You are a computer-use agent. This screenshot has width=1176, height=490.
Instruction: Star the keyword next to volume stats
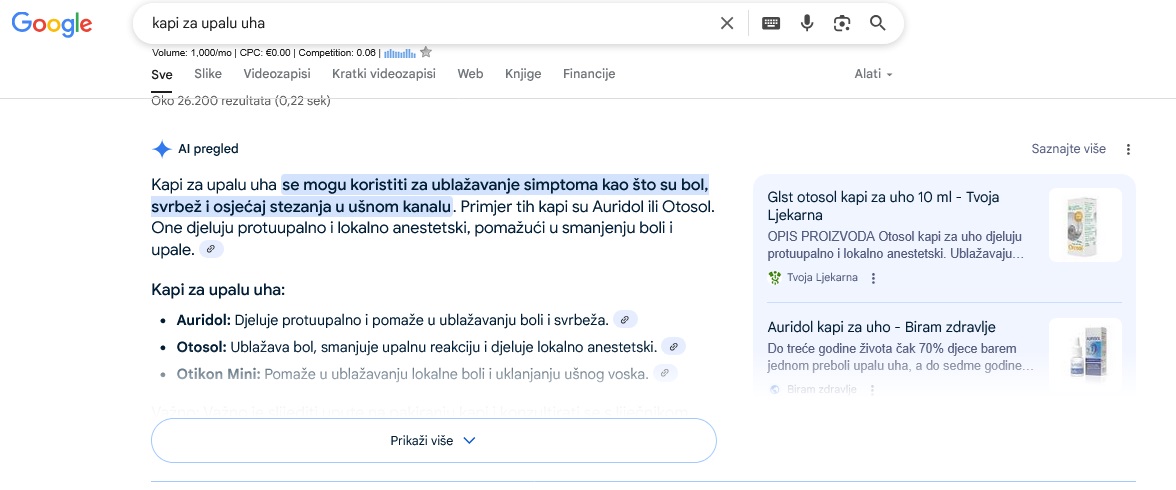426,52
